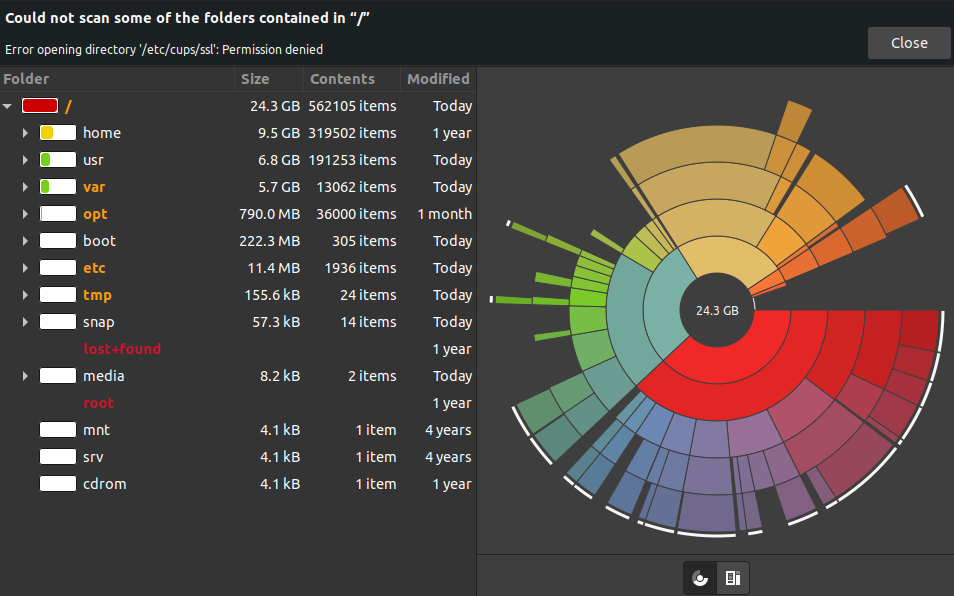Click the yellow usage bar next to home
The width and height of the screenshot is (954, 596).
click(58, 133)
